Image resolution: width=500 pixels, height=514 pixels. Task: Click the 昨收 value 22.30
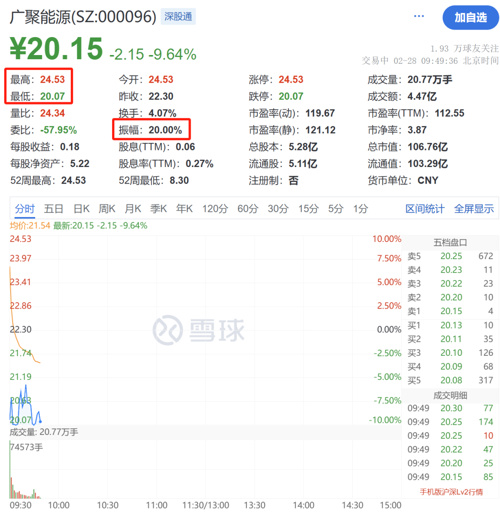pyautogui.click(x=161, y=97)
